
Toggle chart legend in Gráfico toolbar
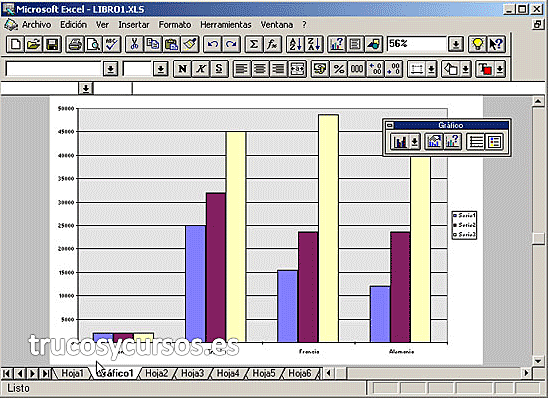click(x=494, y=142)
